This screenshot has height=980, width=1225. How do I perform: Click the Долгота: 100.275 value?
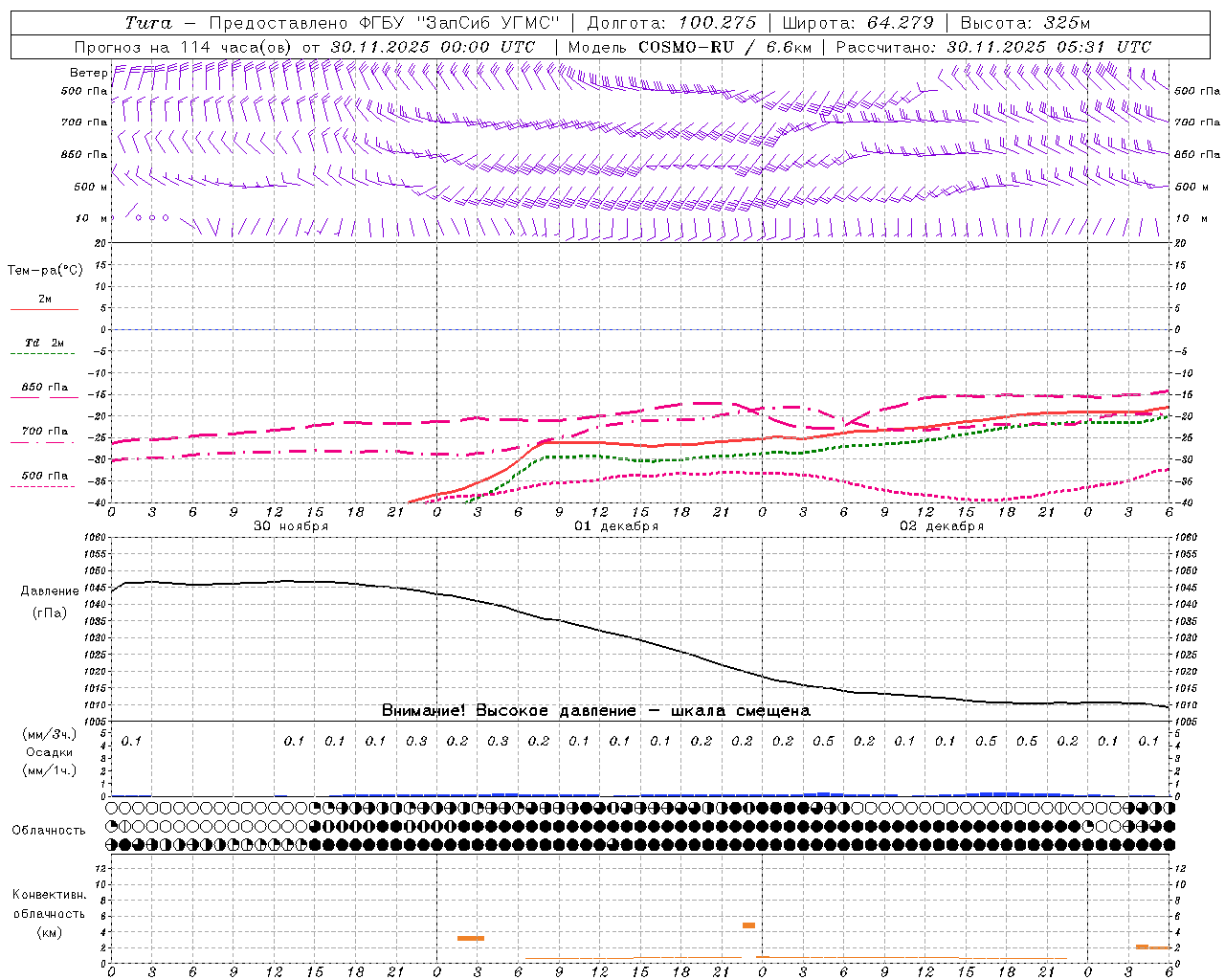(671, 23)
